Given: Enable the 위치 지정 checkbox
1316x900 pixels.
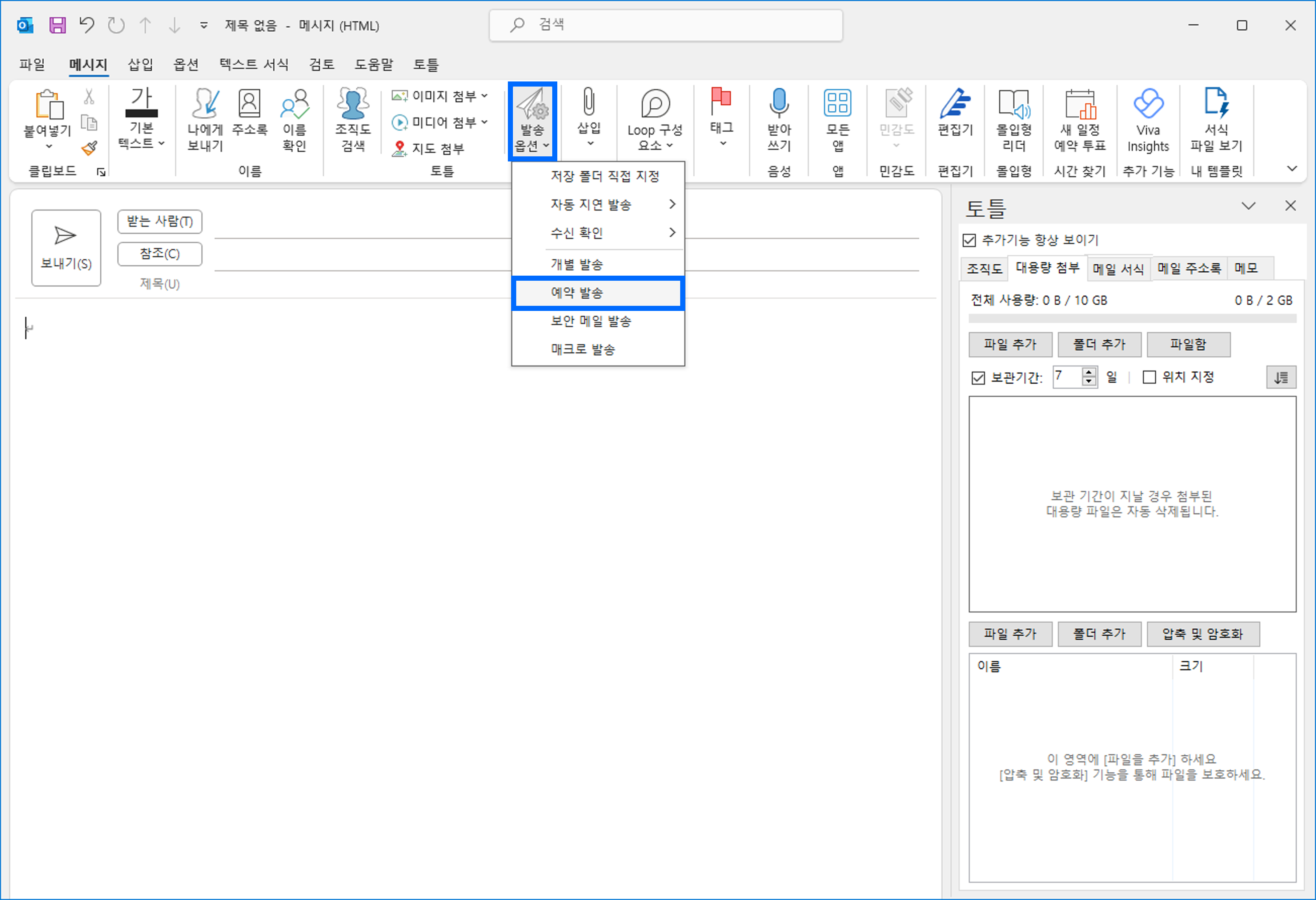Looking at the screenshot, I should pyautogui.click(x=1150, y=377).
